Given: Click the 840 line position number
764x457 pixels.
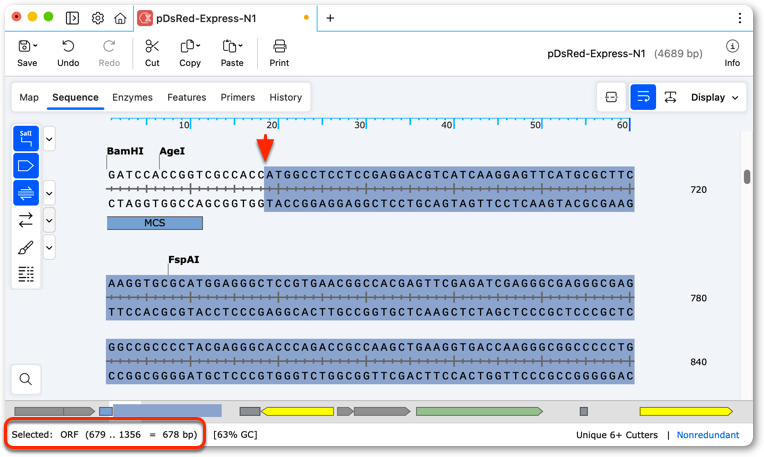Looking at the screenshot, I should click(698, 362).
